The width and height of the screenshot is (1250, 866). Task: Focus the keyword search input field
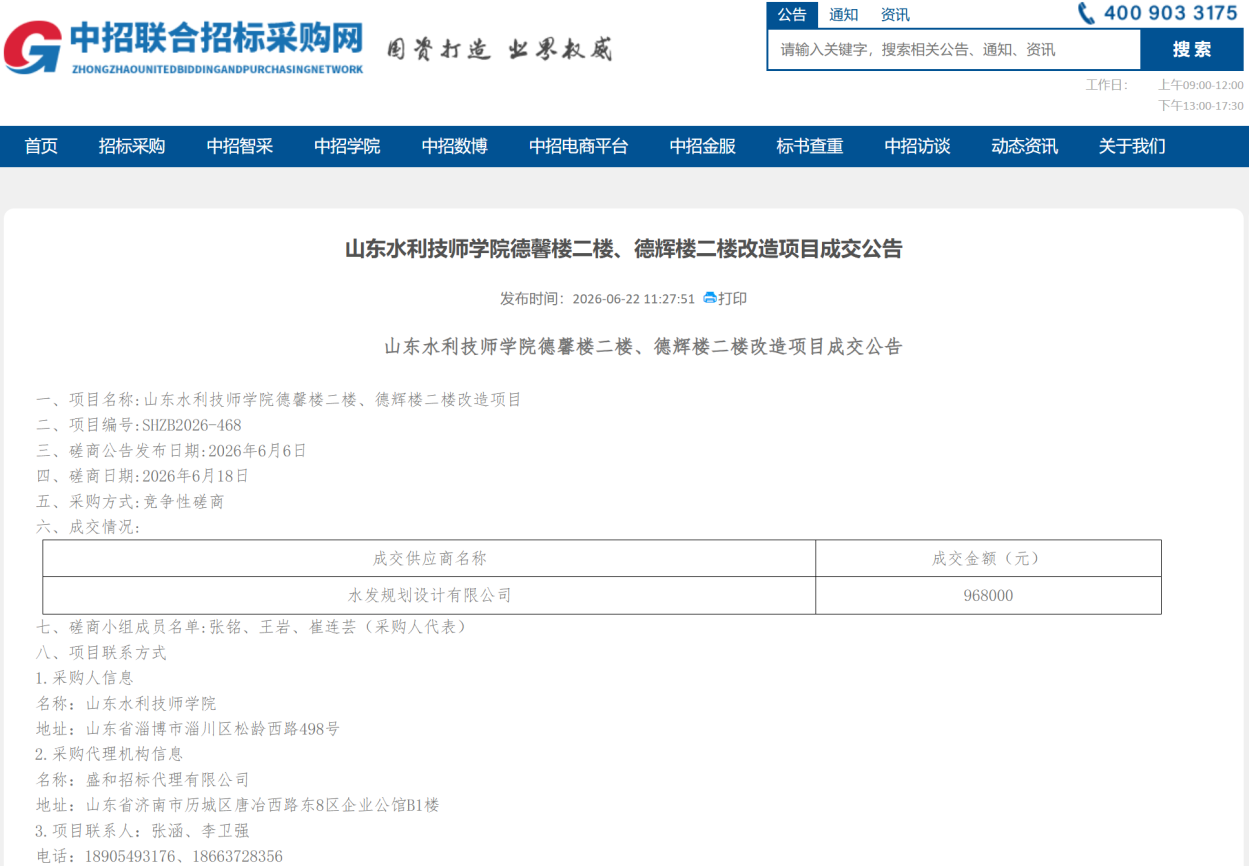(x=954, y=49)
